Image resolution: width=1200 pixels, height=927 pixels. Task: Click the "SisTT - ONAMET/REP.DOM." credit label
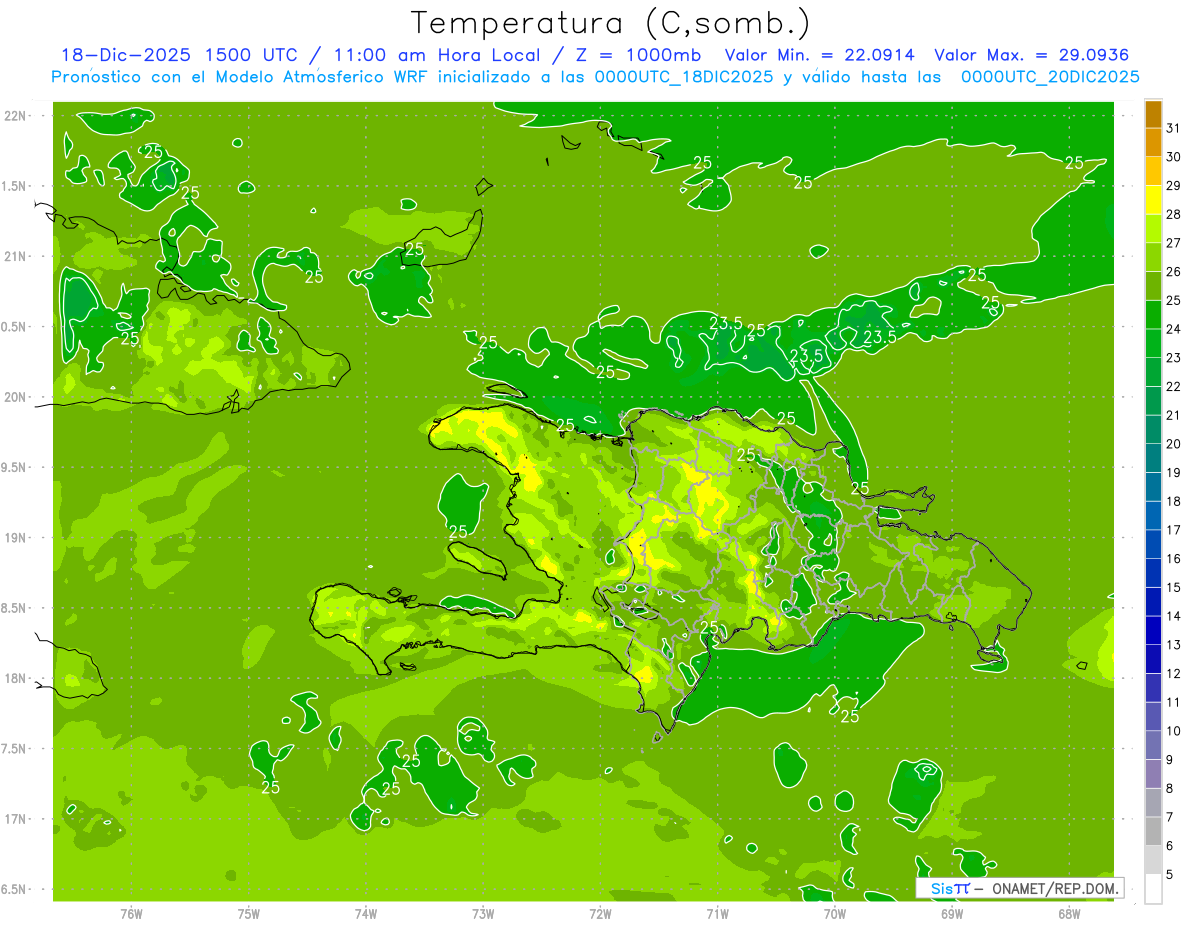click(1021, 888)
